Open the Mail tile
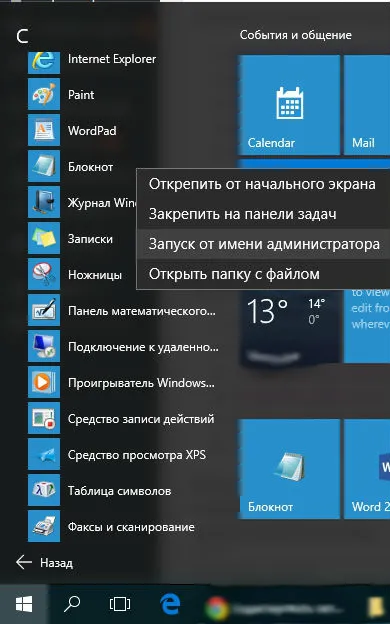This screenshot has height=624, width=390. (367, 105)
